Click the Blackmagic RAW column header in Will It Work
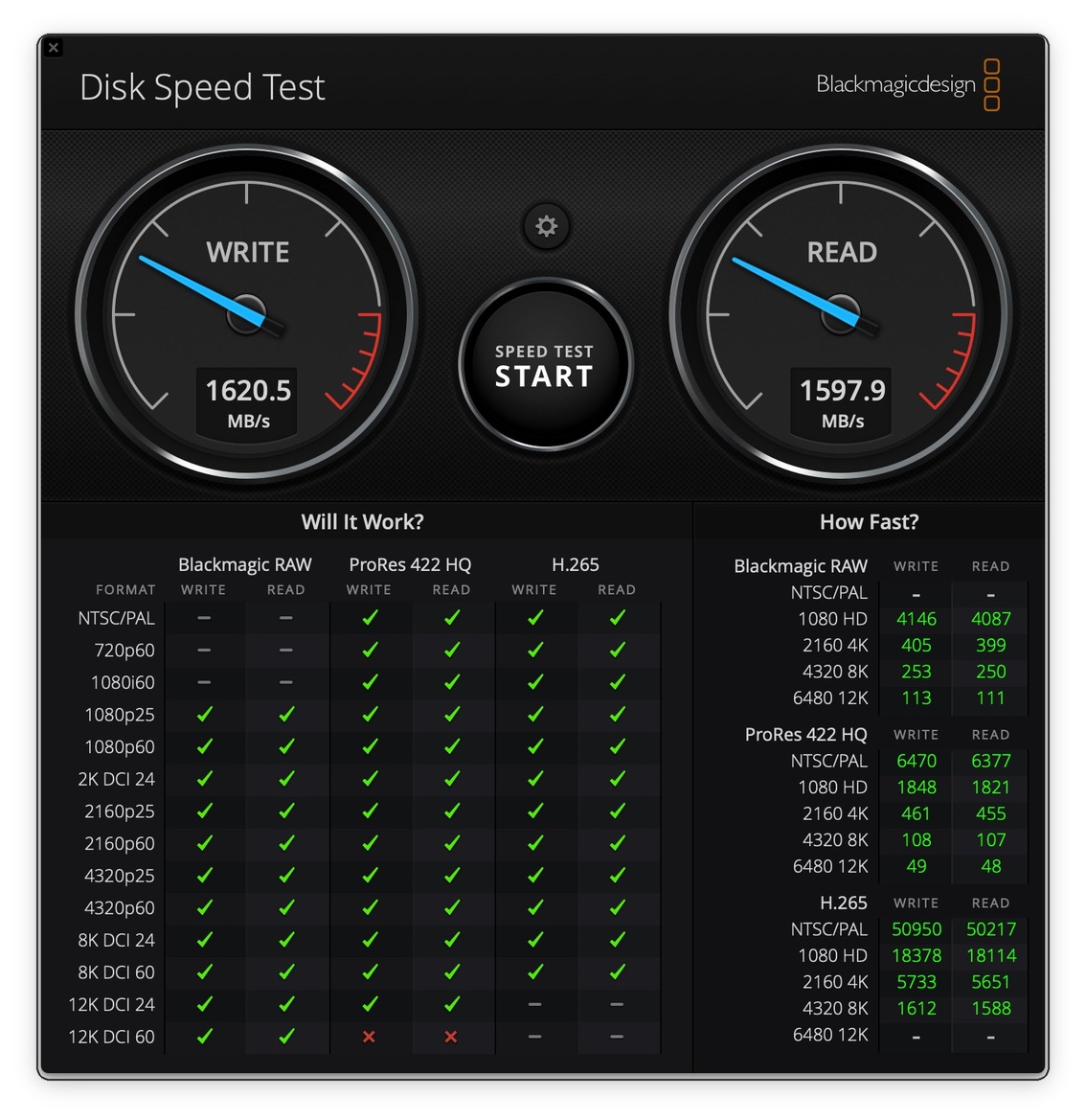Viewport: 1086px width, 1120px height. [245, 565]
